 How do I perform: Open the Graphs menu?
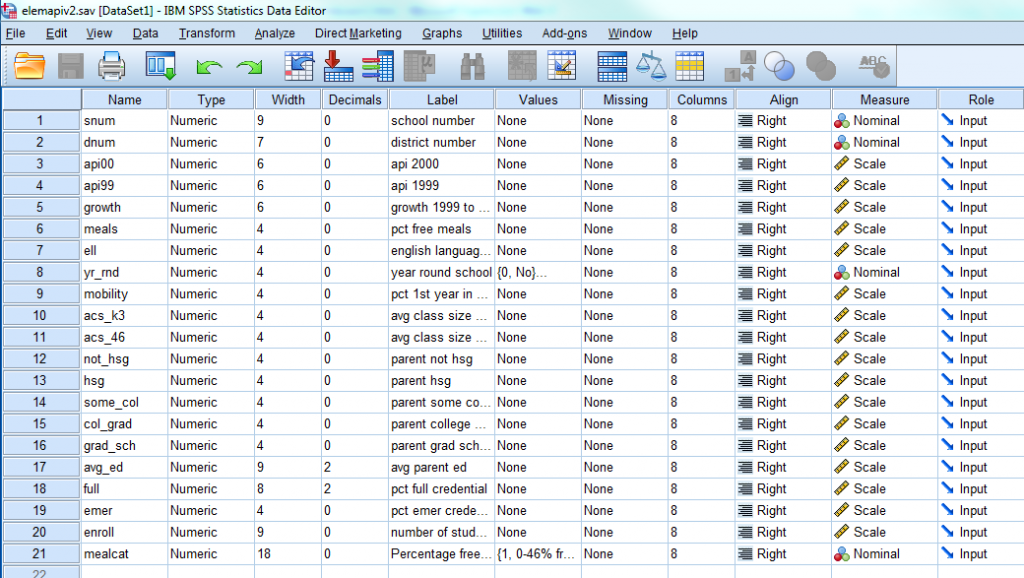441,33
